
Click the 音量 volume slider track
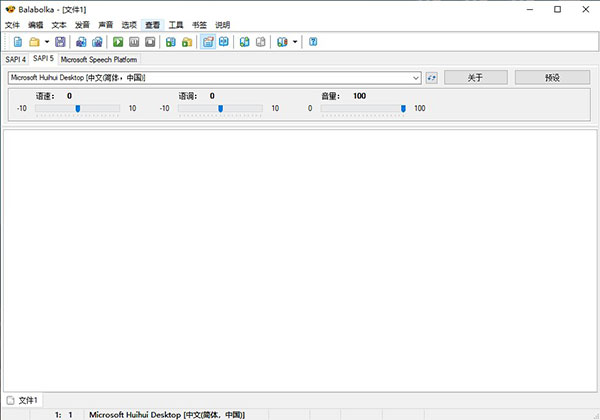point(360,108)
